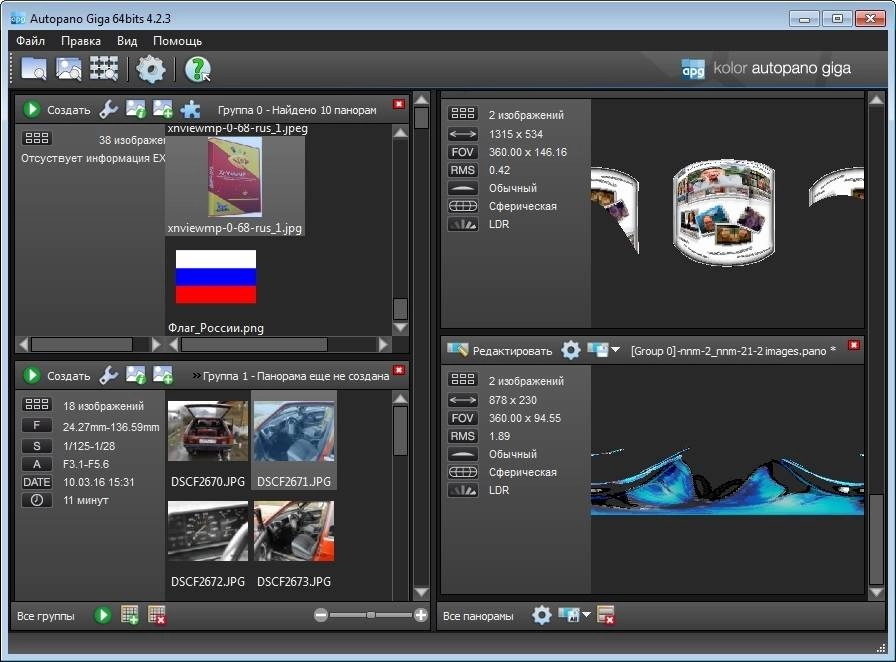
Task: Click Группа 0 thumbnails scroll down arrow
Action: 401,328
